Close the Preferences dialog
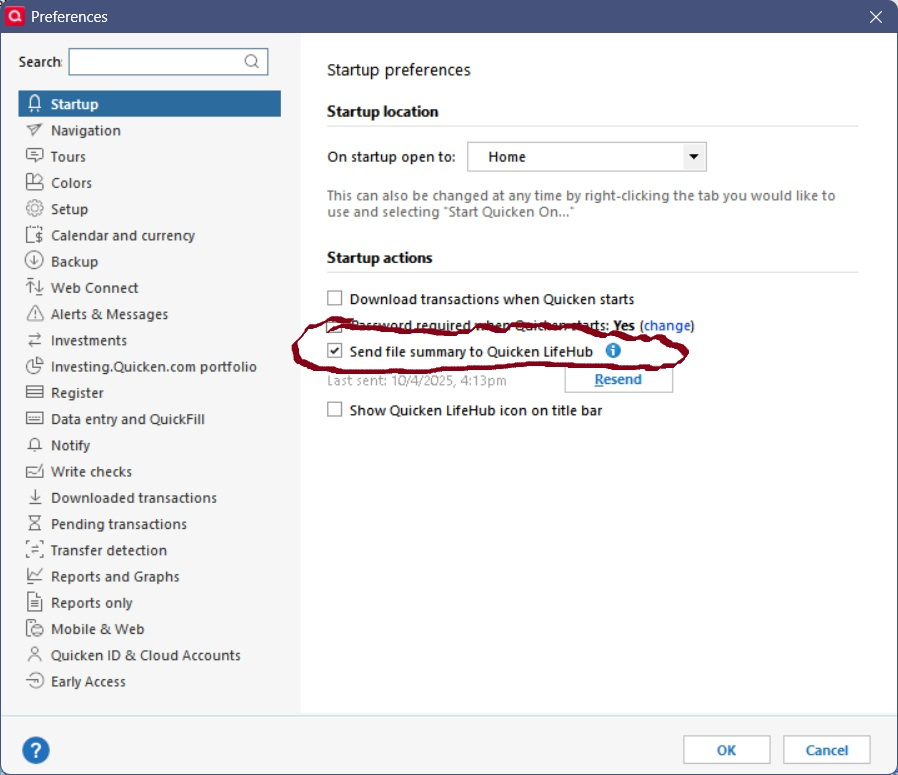This screenshot has height=775, width=898. coord(875,17)
